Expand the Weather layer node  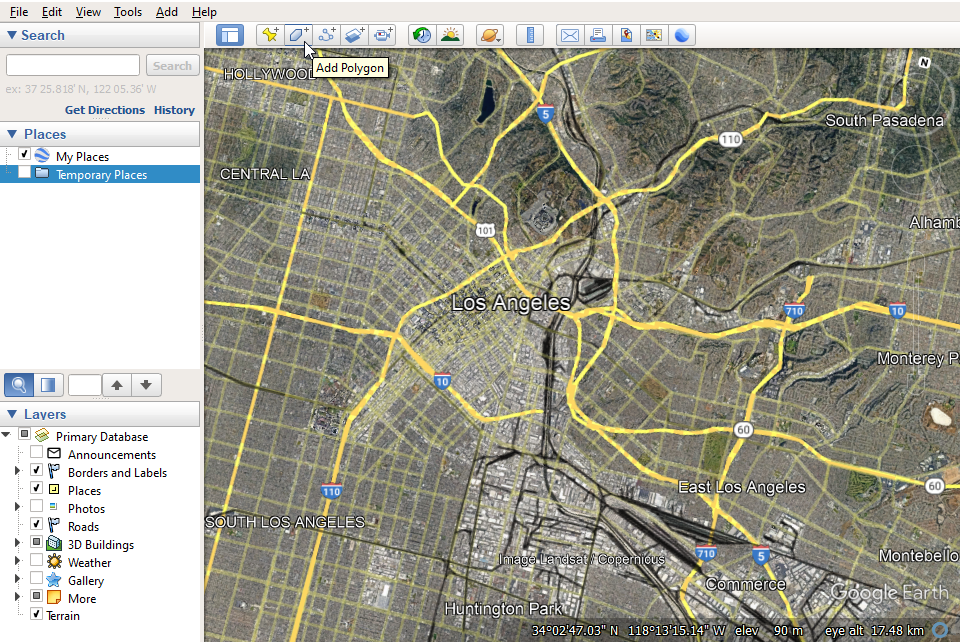click(17, 561)
